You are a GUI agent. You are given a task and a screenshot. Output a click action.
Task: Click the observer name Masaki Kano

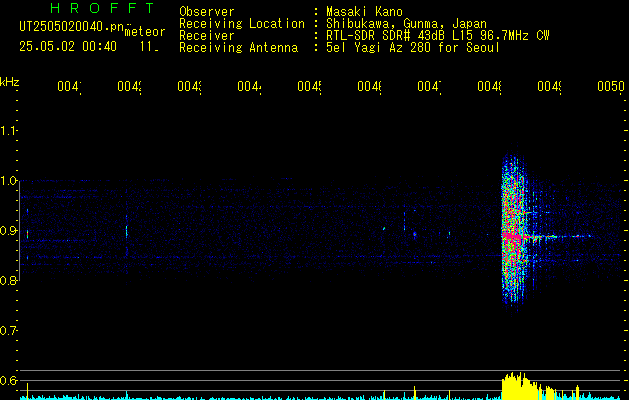364,12
